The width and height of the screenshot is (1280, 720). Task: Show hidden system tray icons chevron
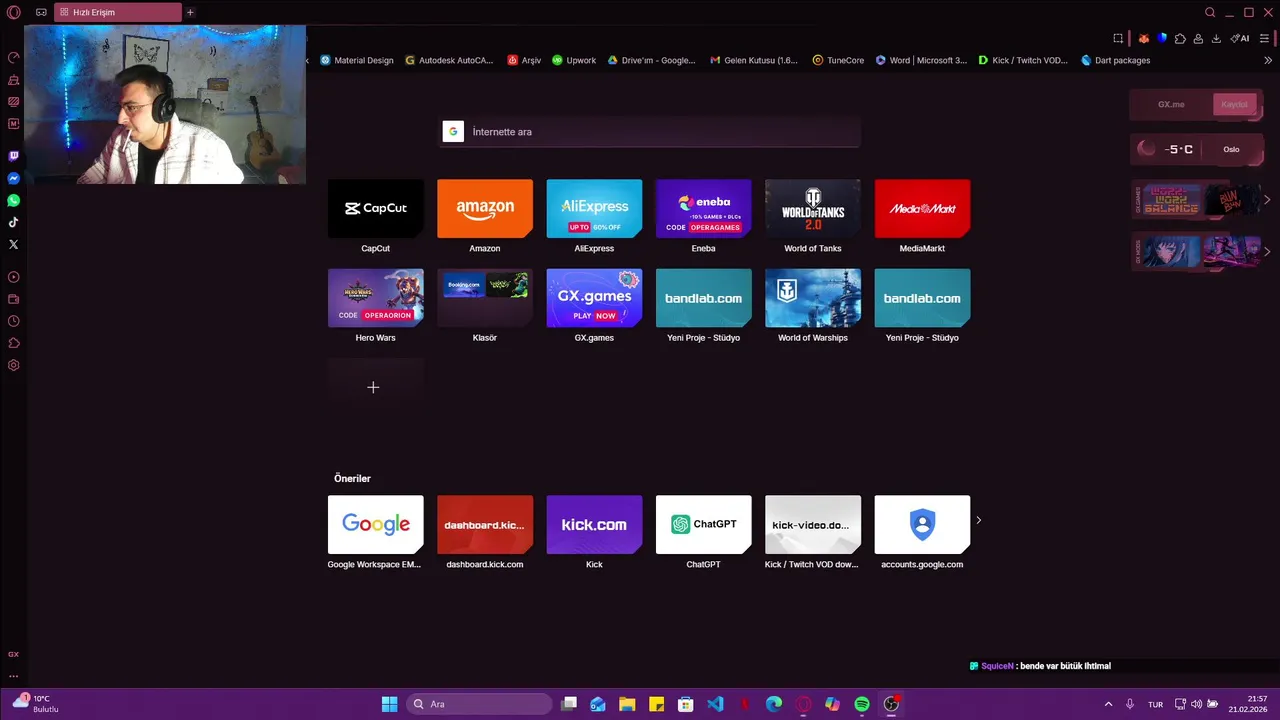[1108, 704]
